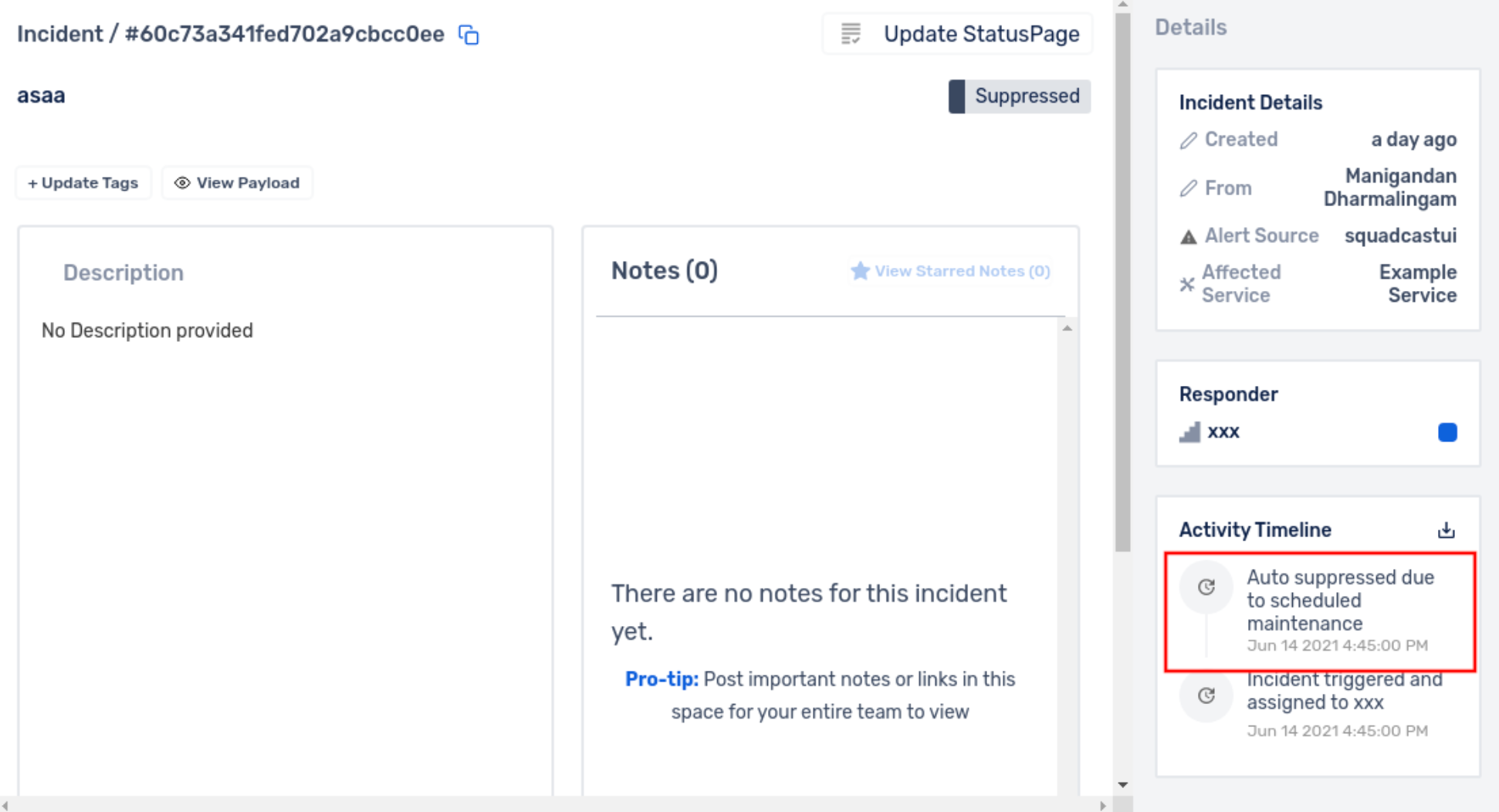Click the blue responder color square
1499x812 pixels.
pyautogui.click(x=1447, y=432)
